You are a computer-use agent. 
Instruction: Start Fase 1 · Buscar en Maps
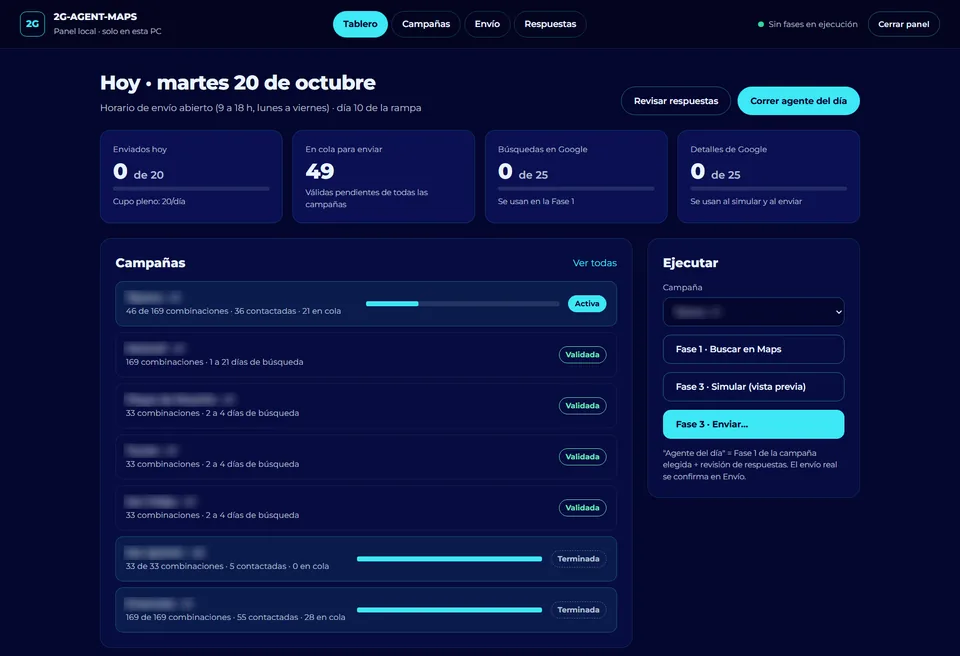pyautogui.click(x=754, y=349)
